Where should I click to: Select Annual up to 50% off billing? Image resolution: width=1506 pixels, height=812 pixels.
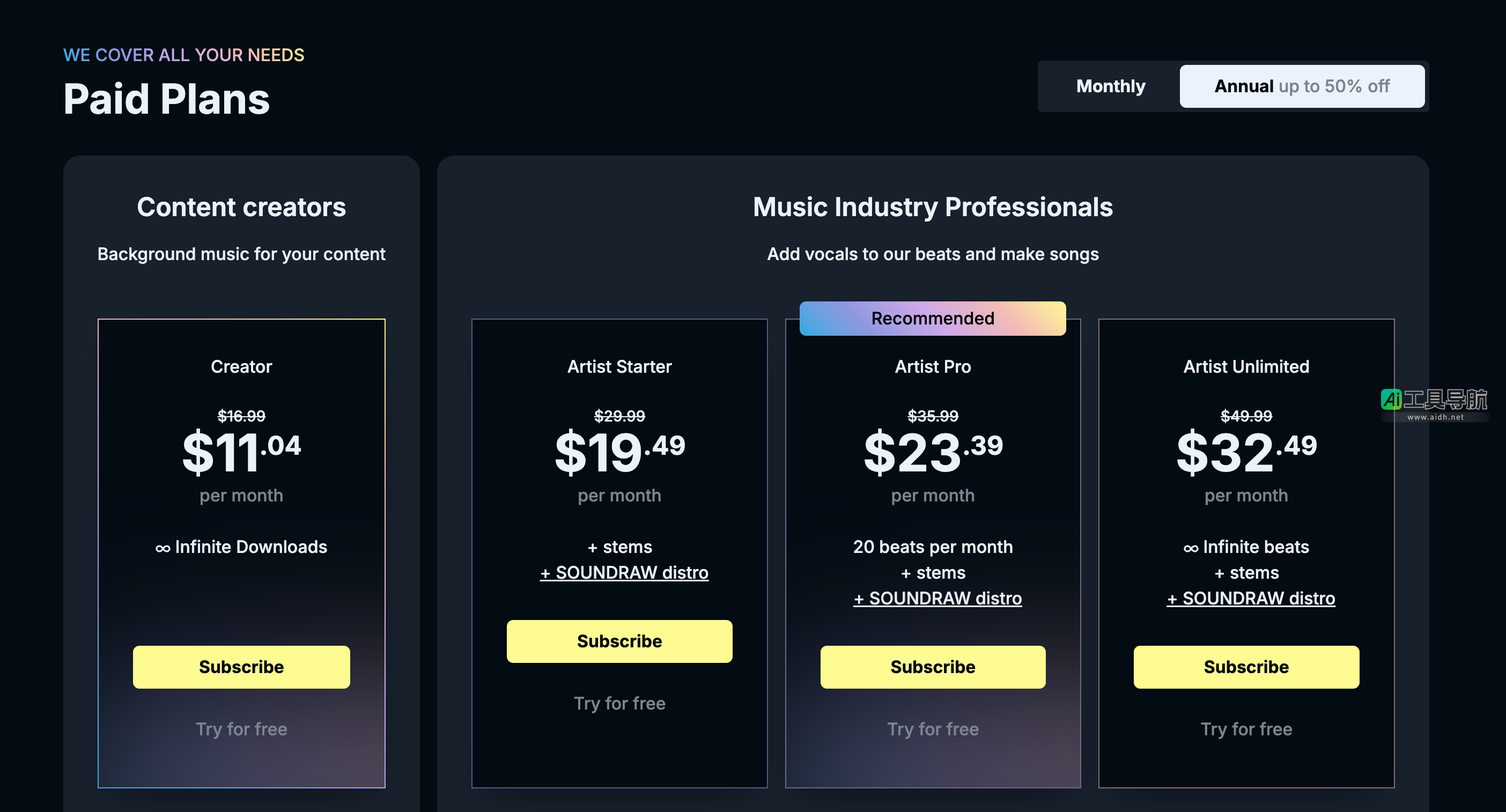tap(1301, 86)
